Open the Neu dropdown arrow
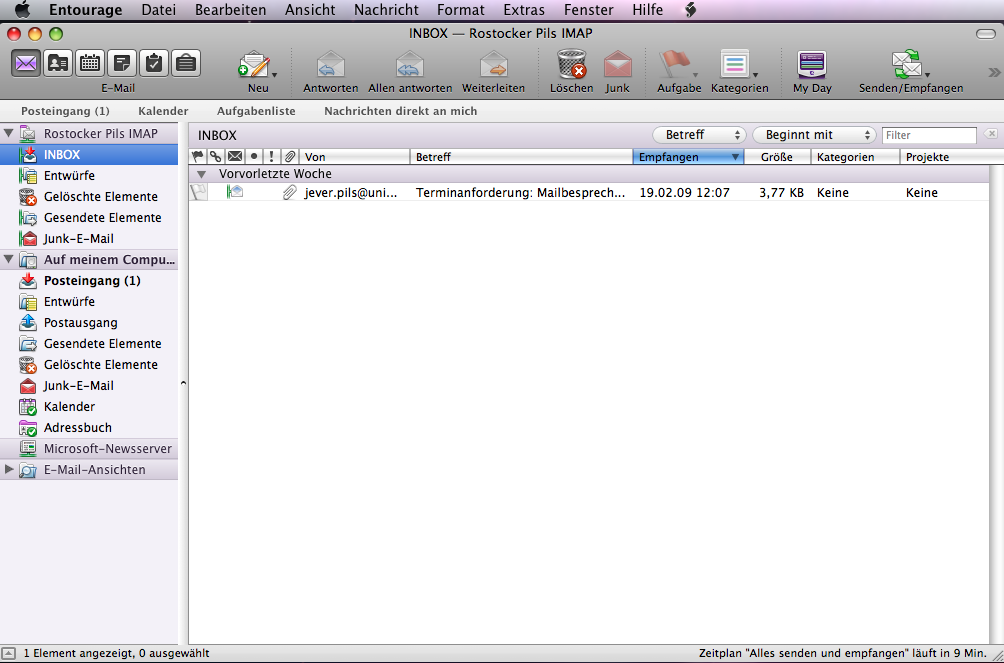 coord(275,75)
